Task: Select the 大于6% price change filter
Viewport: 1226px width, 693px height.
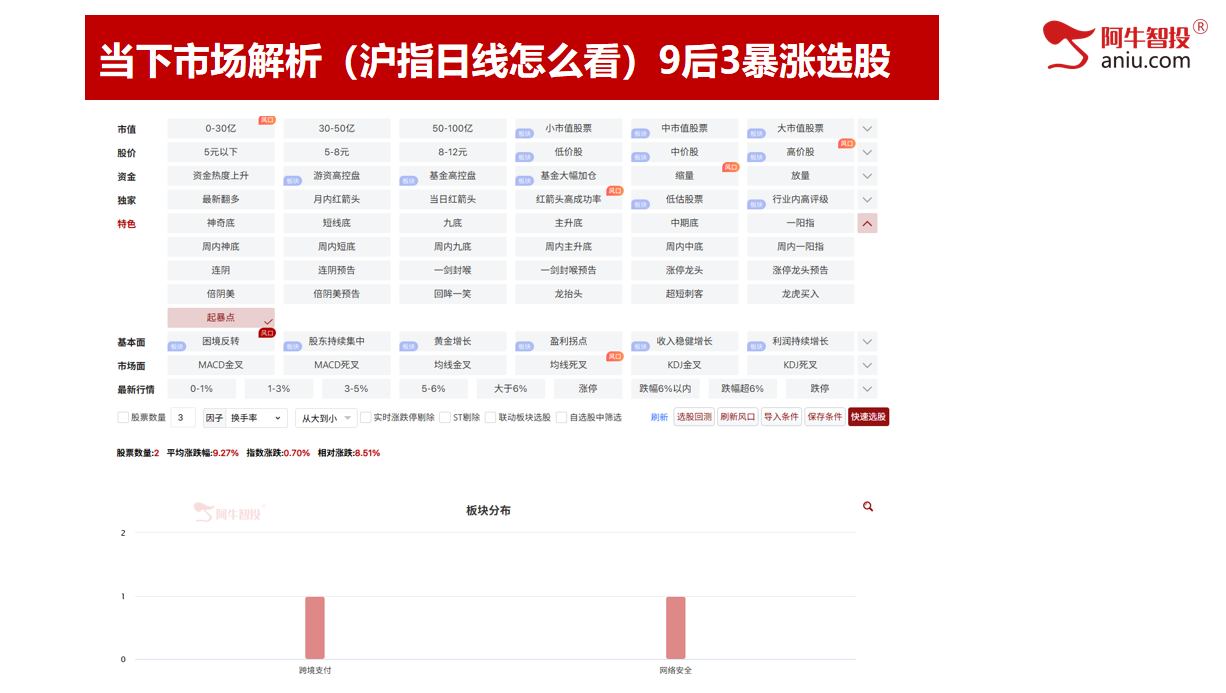Action: coord(511,389)
